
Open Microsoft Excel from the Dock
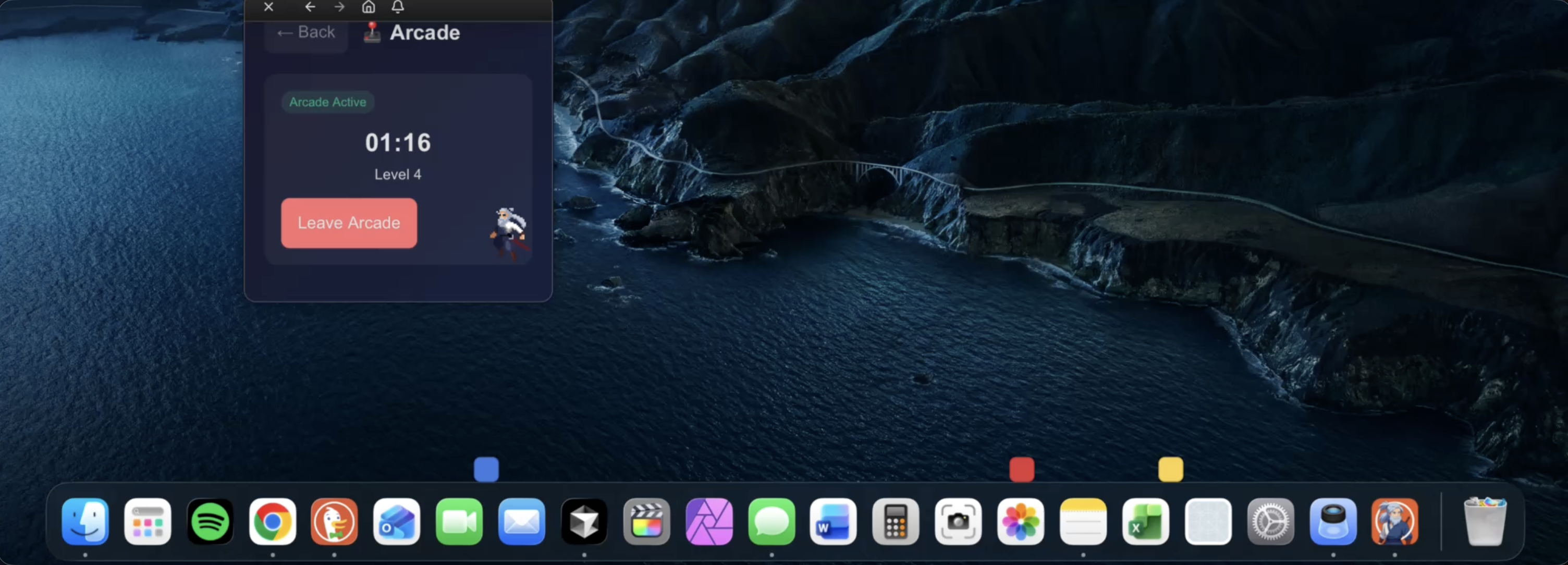tap(1146, 522)
